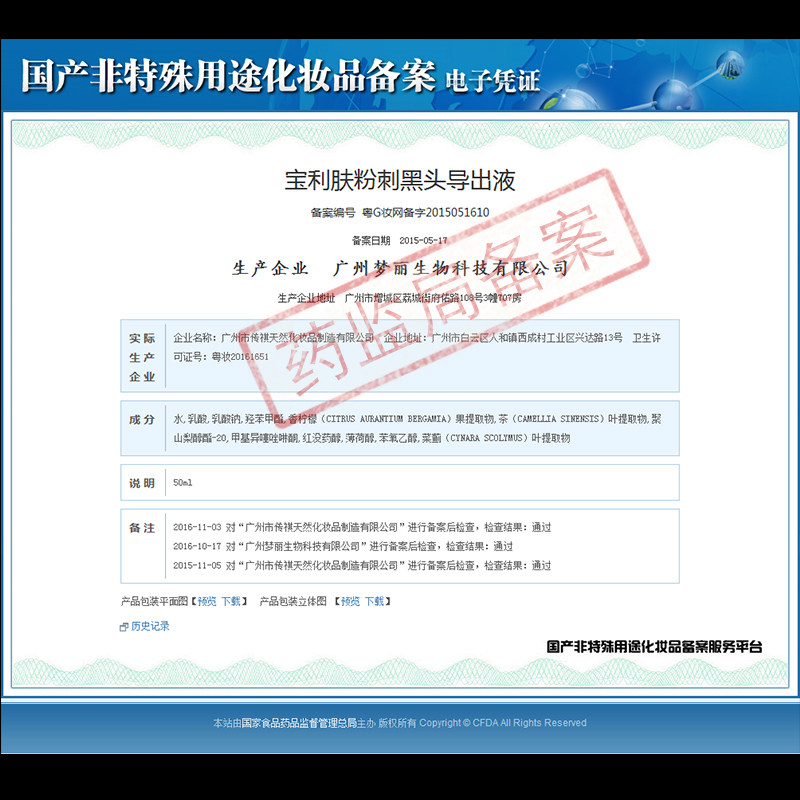The width and height of the screenshot is (800, 800).
Task: Click the company name 广州梦丽生物科技有限公司
Action: 451,268
